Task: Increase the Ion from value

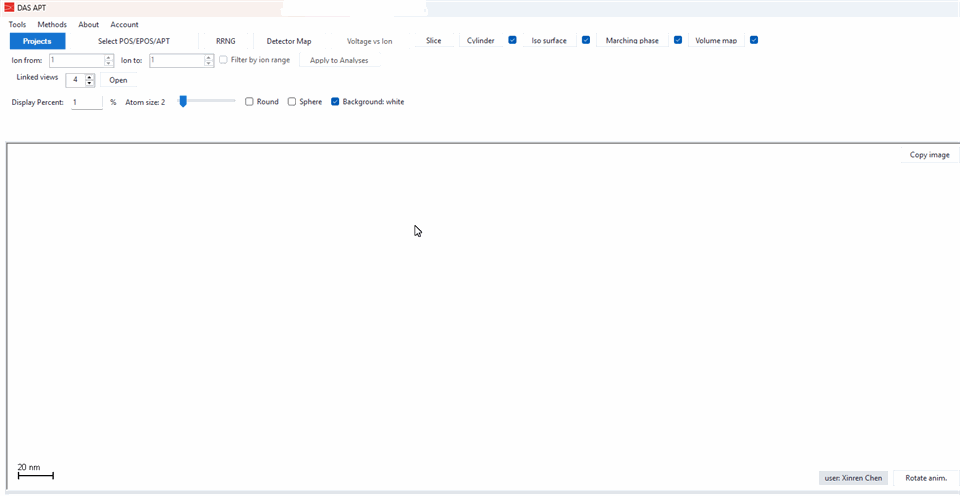Action: click(x=109, y=58)
